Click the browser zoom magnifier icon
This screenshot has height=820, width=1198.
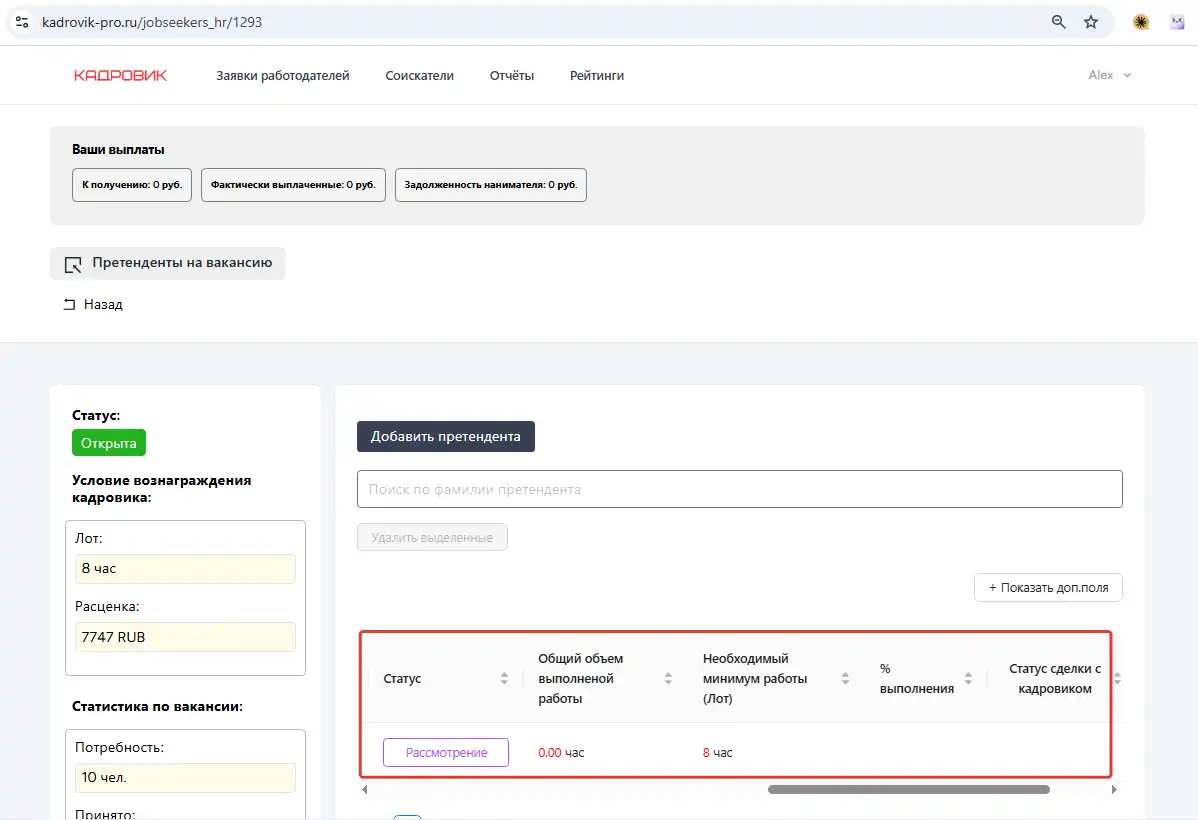coord(1058,21)
